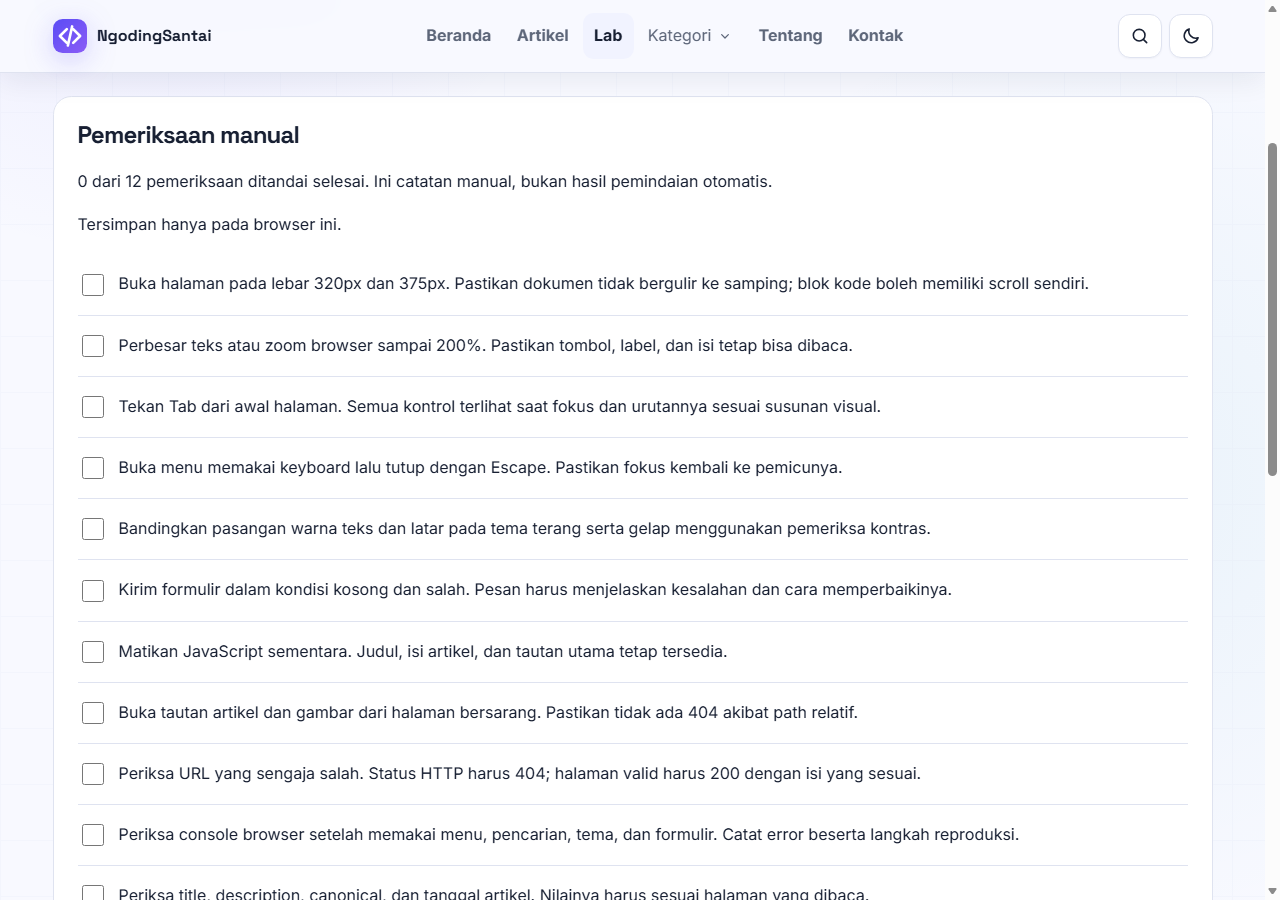This screenshot has width=1280, height=900.
Task: Go to the Beranda page
Action: coord(458,36)
